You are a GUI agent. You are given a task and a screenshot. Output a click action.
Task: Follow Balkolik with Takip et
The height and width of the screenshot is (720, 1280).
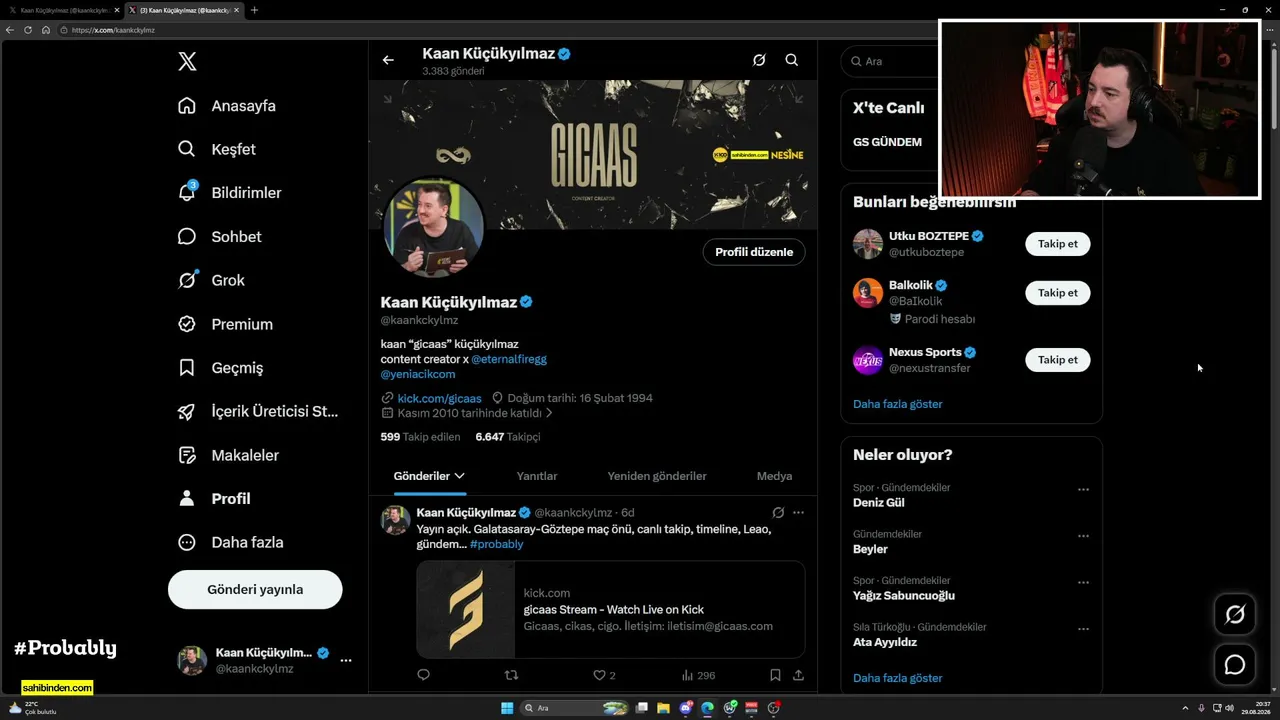pos(1057,293)
